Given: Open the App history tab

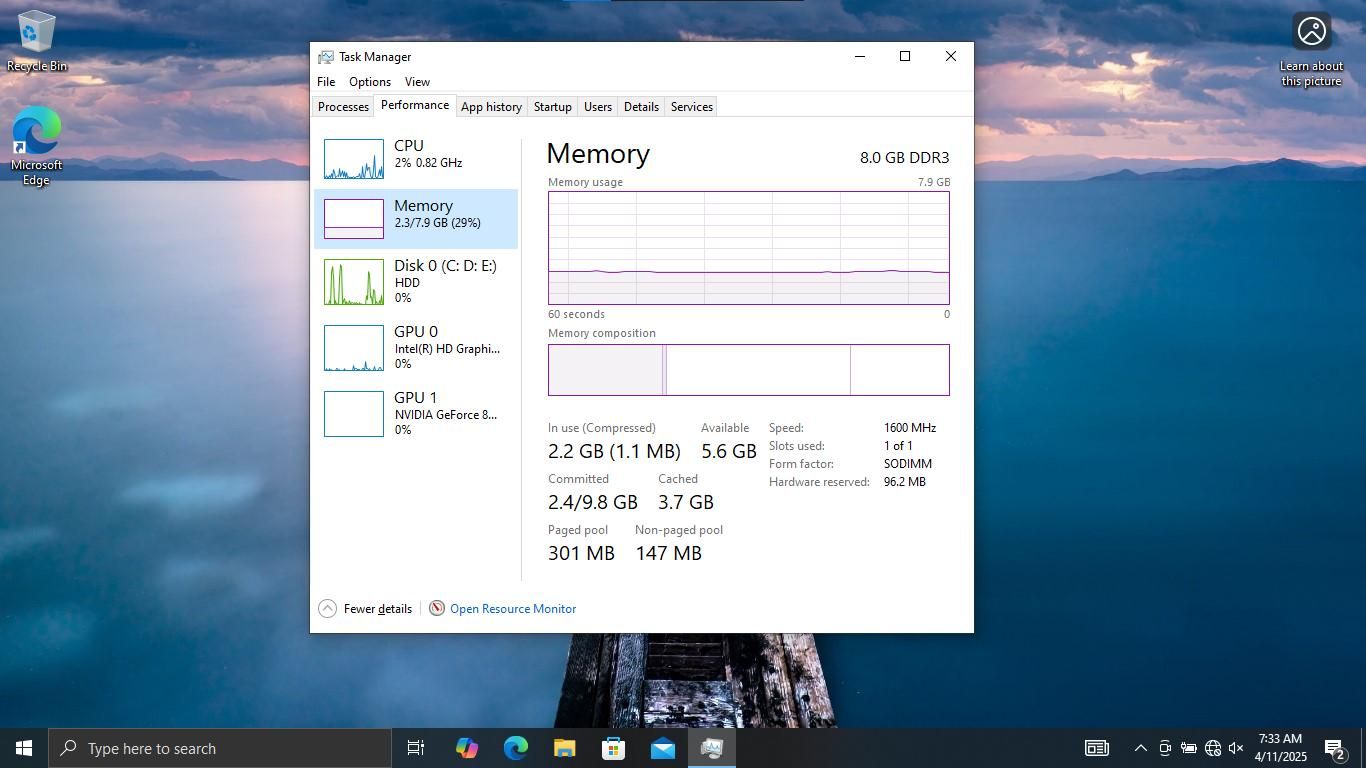Looking at the screenshot, I should (x=491, y=107).
